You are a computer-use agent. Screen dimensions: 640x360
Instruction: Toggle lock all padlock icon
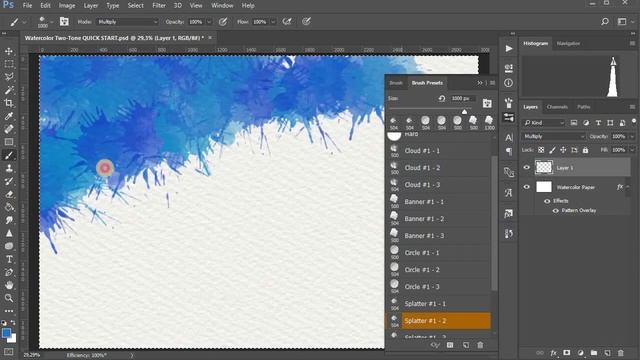[585, 150]
